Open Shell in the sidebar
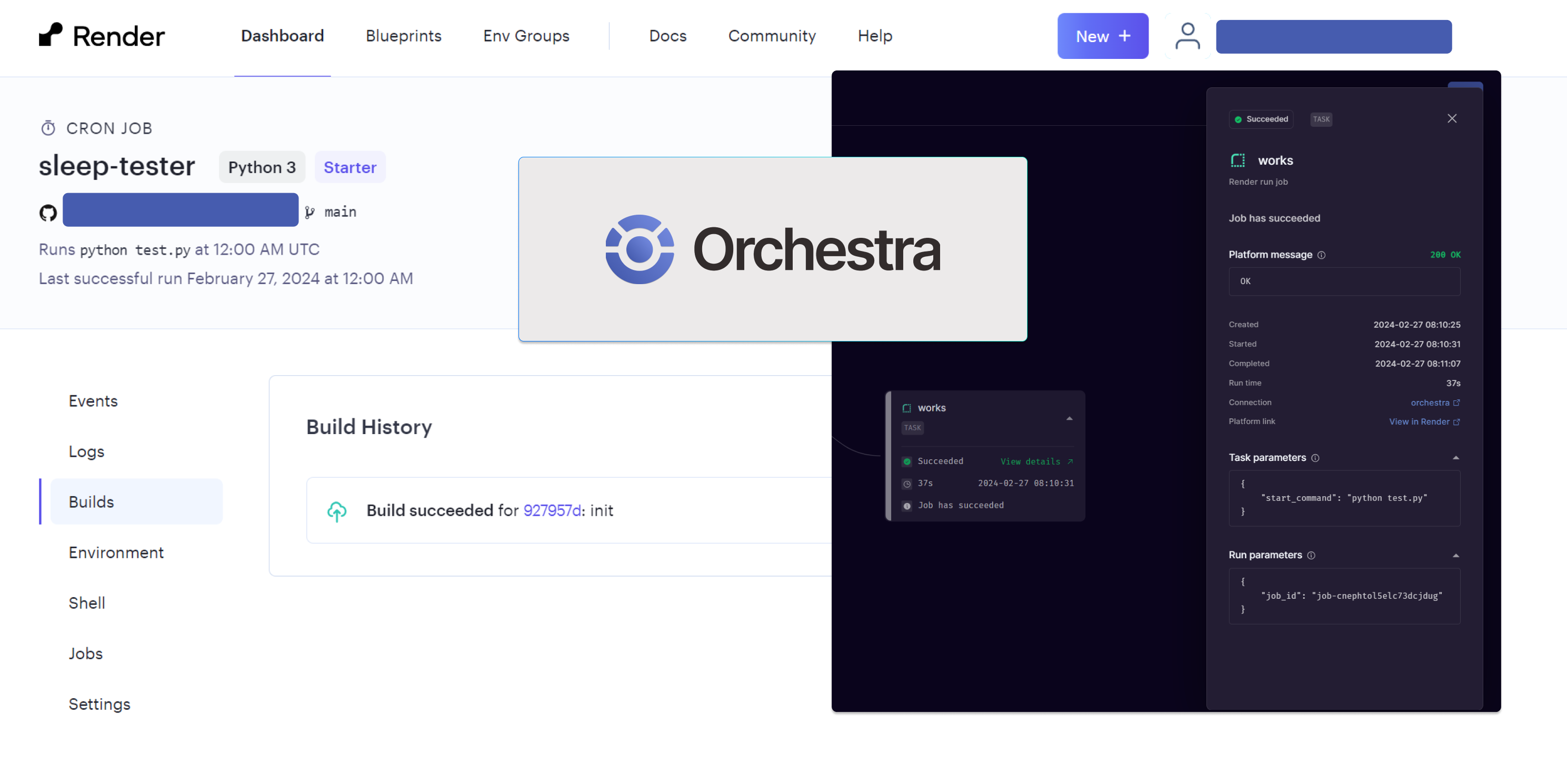The image size is (1567, 784). (x=87, y=603)
